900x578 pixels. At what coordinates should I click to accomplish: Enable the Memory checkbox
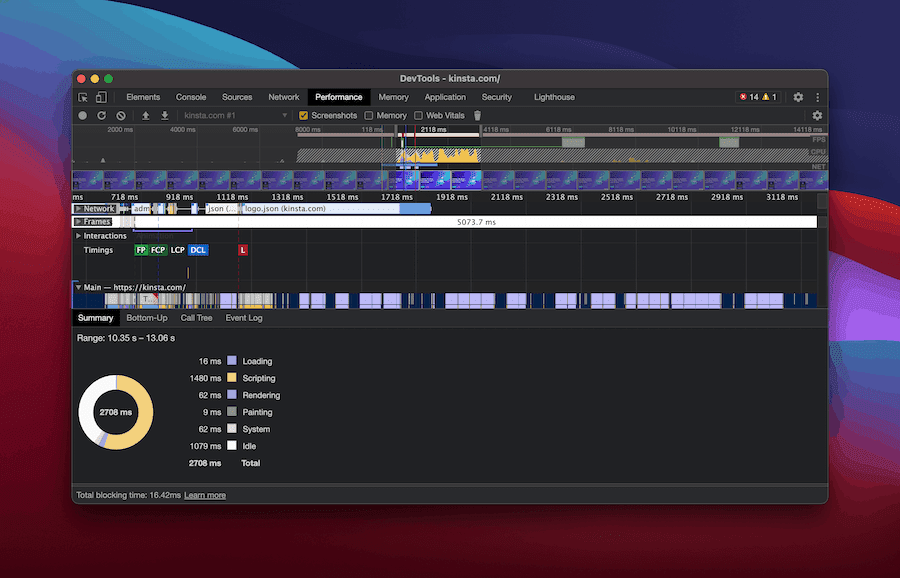(369, 115)
